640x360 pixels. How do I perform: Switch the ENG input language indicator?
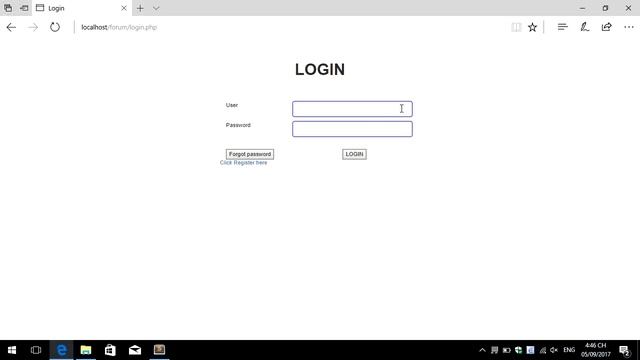point(569,350)
